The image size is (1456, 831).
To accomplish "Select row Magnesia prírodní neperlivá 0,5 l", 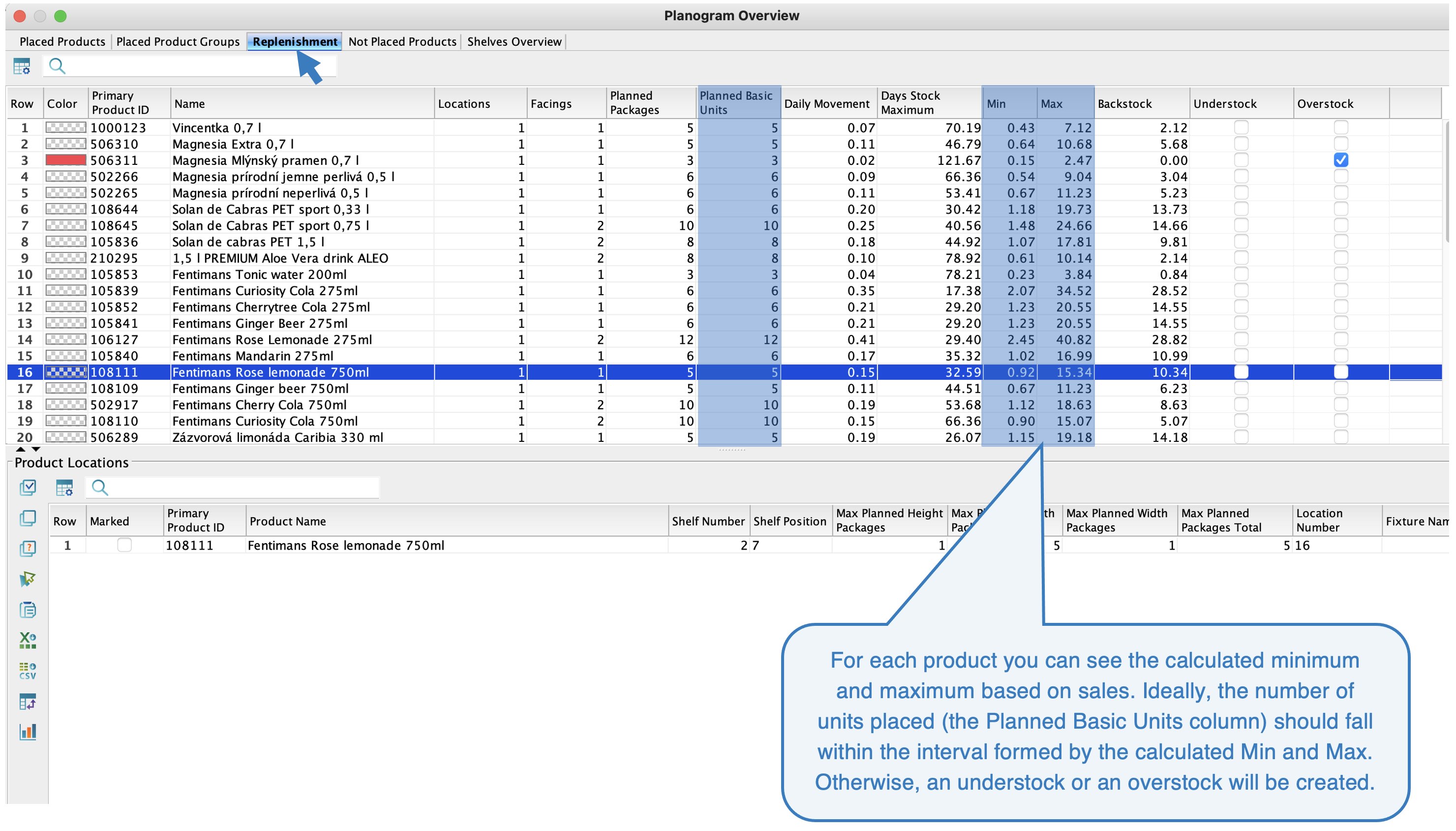I will 725,193.
